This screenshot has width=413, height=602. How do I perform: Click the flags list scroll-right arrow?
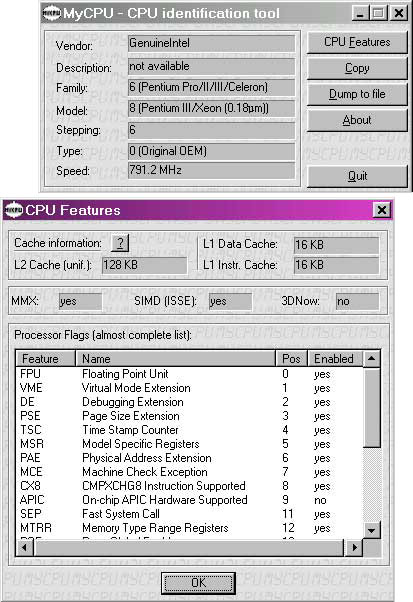coord(354,547)
